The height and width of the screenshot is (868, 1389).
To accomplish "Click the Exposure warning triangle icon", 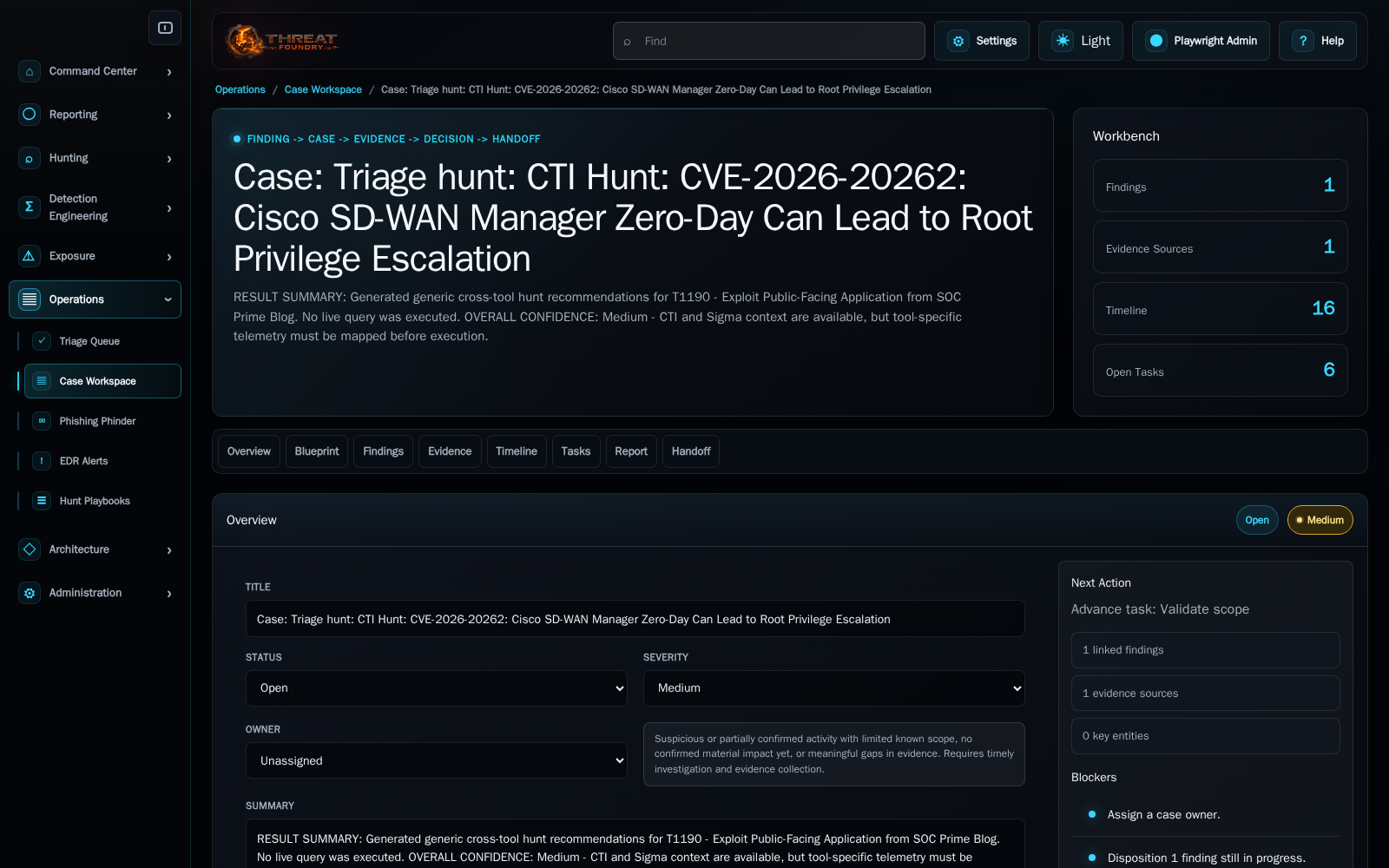I will [x=30, y=256].
